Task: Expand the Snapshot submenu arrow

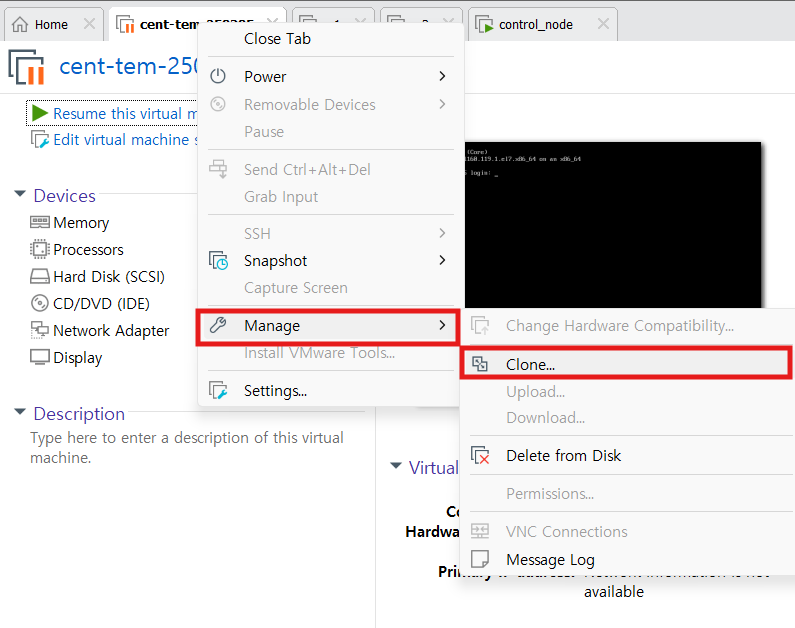Action: pyautogui.click(x=442, y=260)
